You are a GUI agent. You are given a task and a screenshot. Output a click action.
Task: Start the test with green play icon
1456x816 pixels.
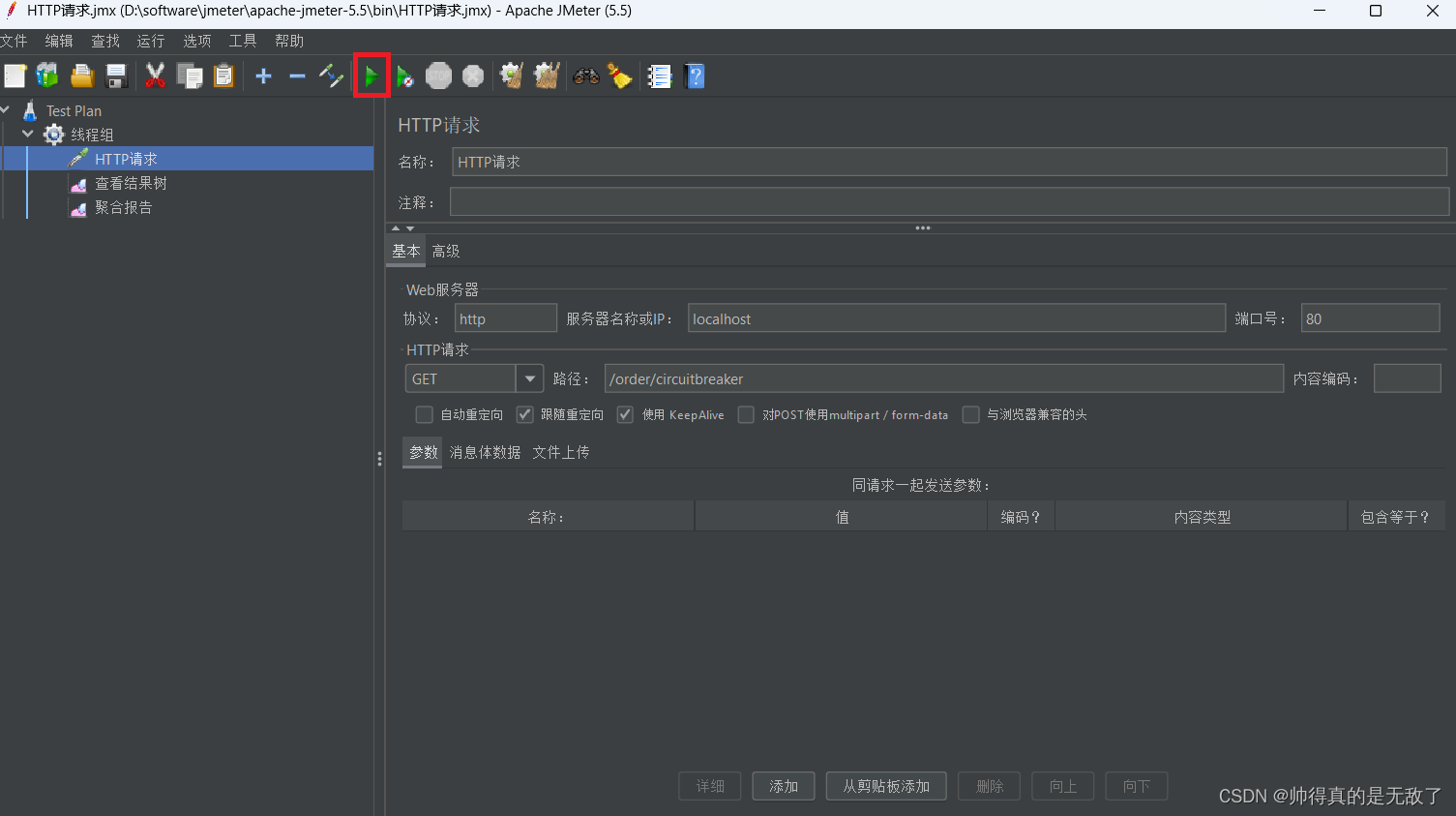click(371, 76)
